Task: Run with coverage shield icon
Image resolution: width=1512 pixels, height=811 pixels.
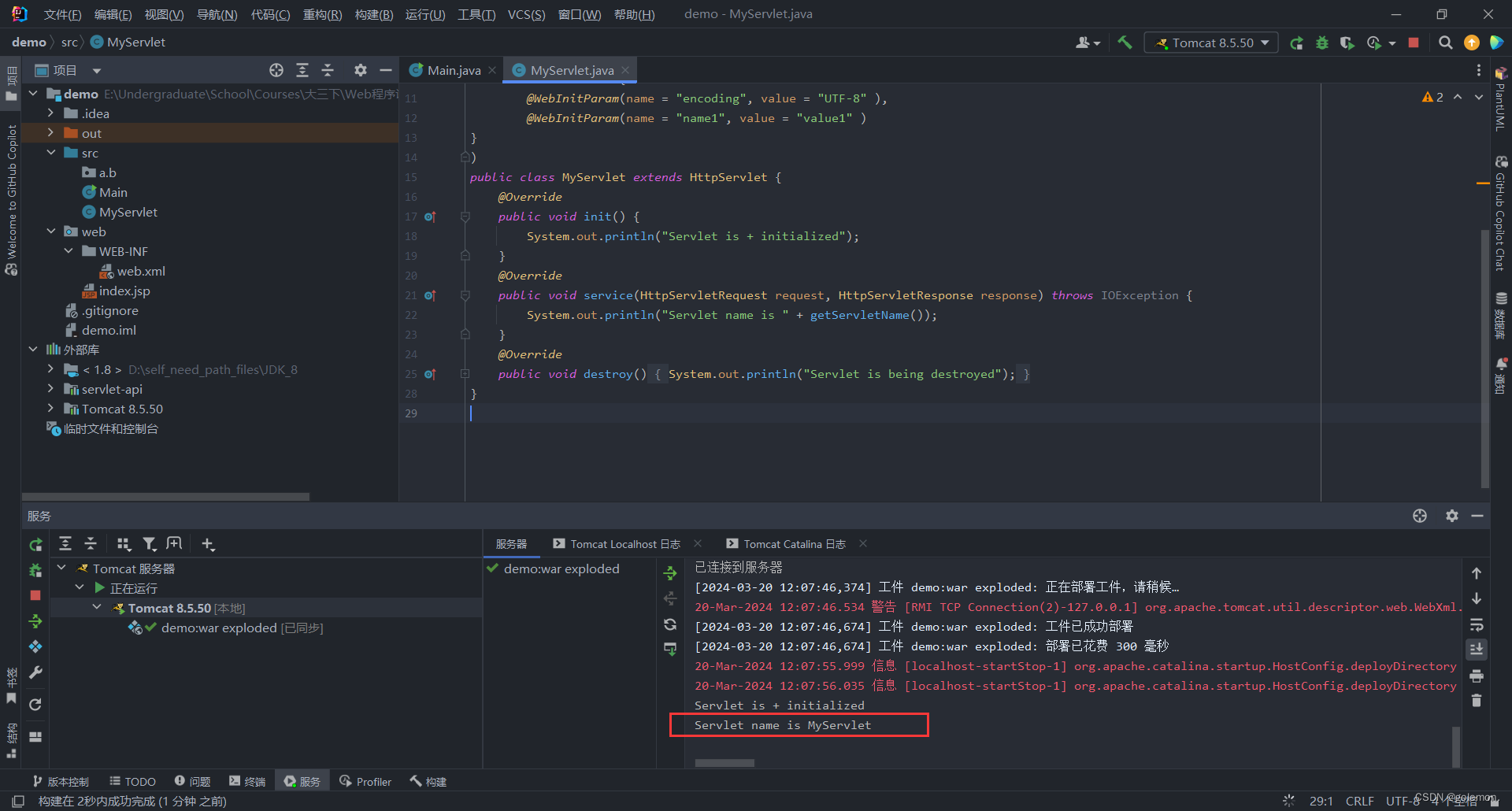Action: (1347, 43)
